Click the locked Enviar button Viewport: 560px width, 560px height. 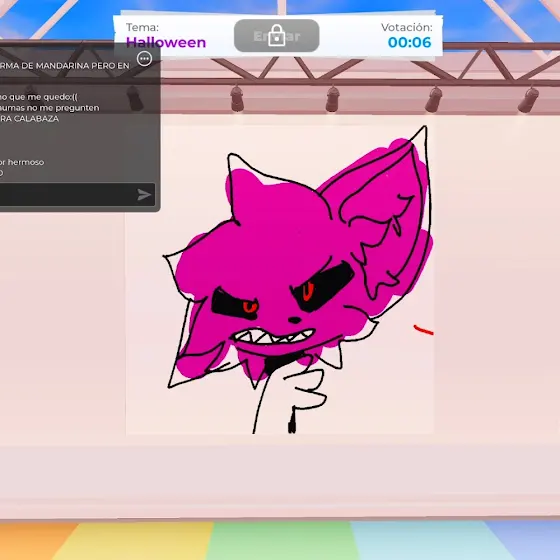tap(276, 36)
